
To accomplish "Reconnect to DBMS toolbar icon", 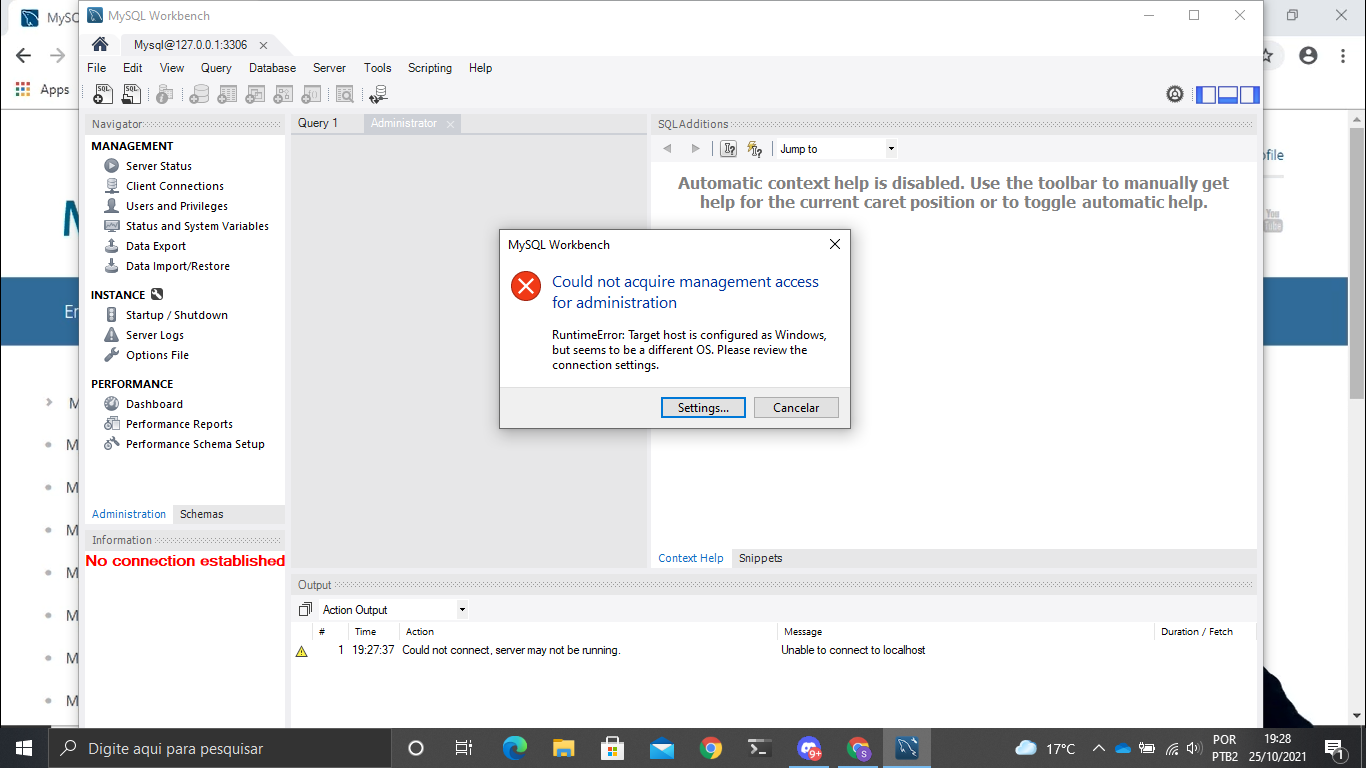I will point(378,94).
